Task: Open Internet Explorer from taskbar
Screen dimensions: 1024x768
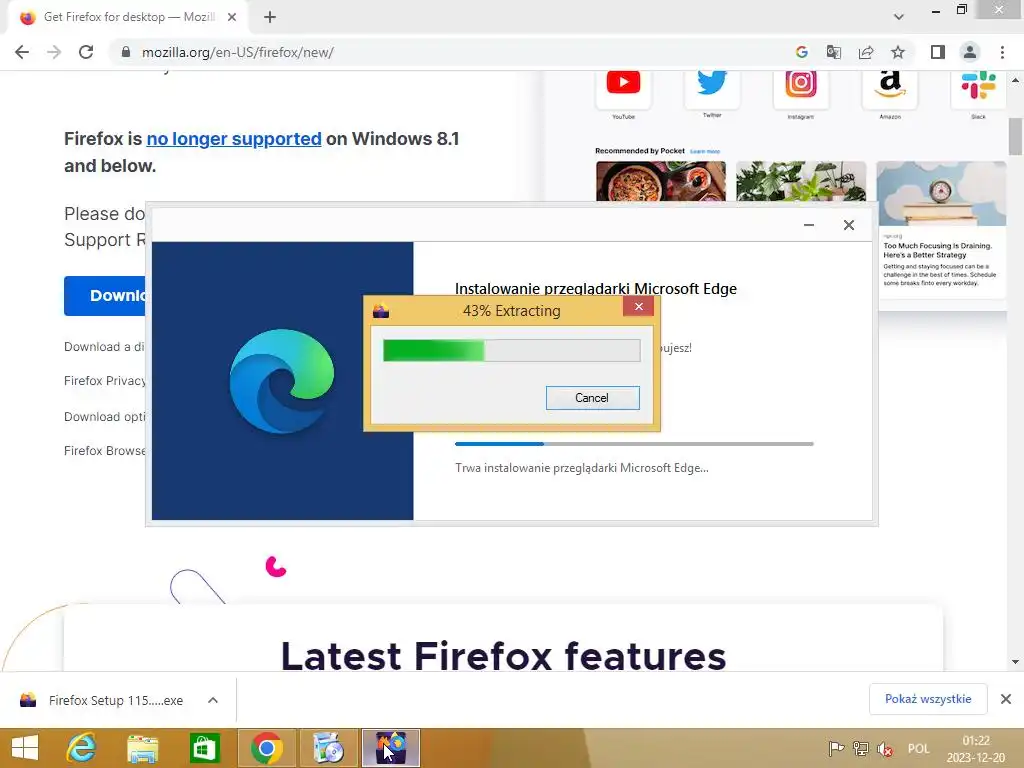Action: point(82,748)
